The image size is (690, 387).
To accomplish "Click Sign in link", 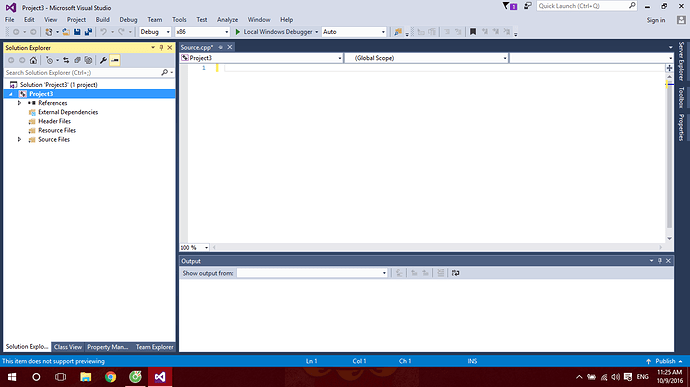I will (x=656, y=20).
